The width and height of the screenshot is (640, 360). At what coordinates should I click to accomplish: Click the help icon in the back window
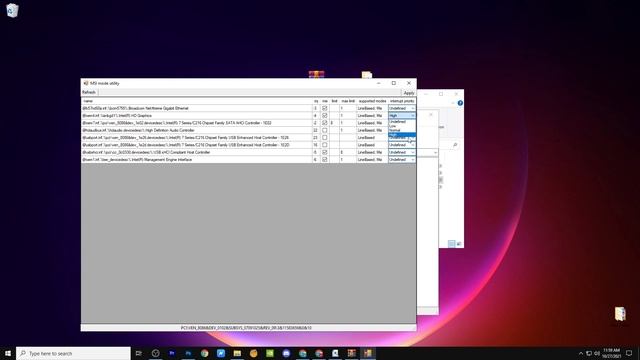click(460, 103)
